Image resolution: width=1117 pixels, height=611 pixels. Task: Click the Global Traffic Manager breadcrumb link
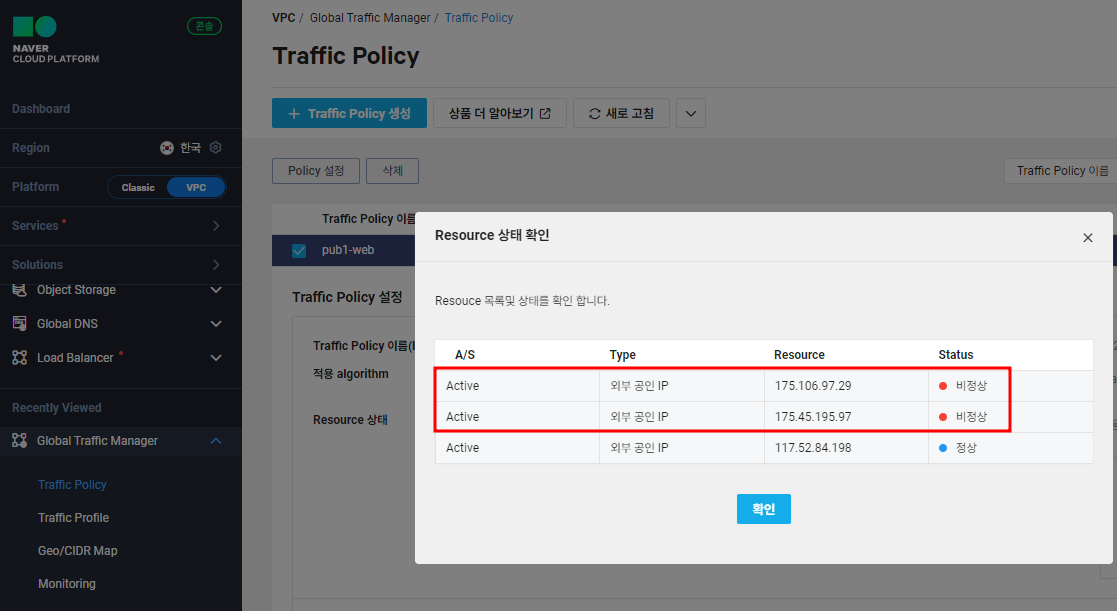click(370, 17)
